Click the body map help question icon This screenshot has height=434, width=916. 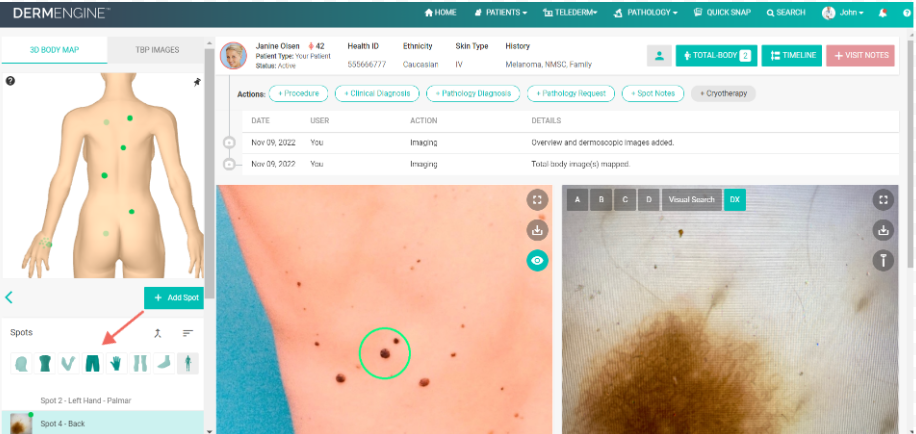(x=11, y=81)
